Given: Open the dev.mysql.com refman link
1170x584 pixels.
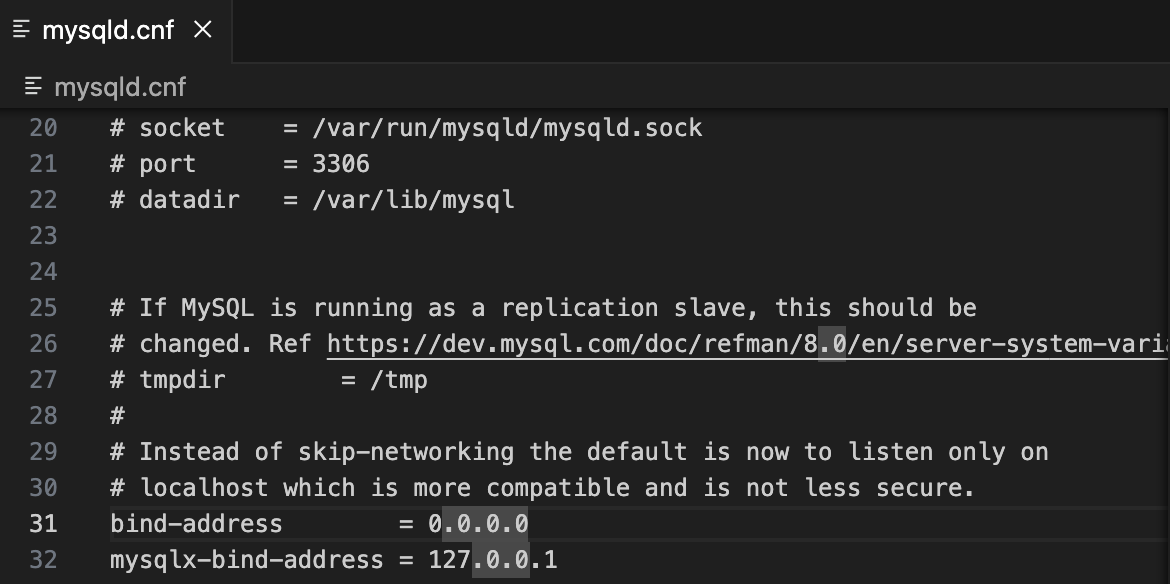Looking at the screenshot, I should click(x=748, y=344).
